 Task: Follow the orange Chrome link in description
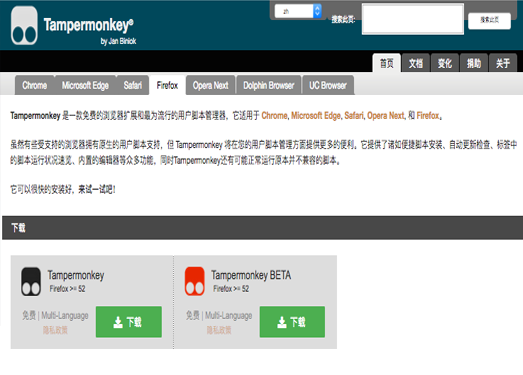(x=274, y=115)
